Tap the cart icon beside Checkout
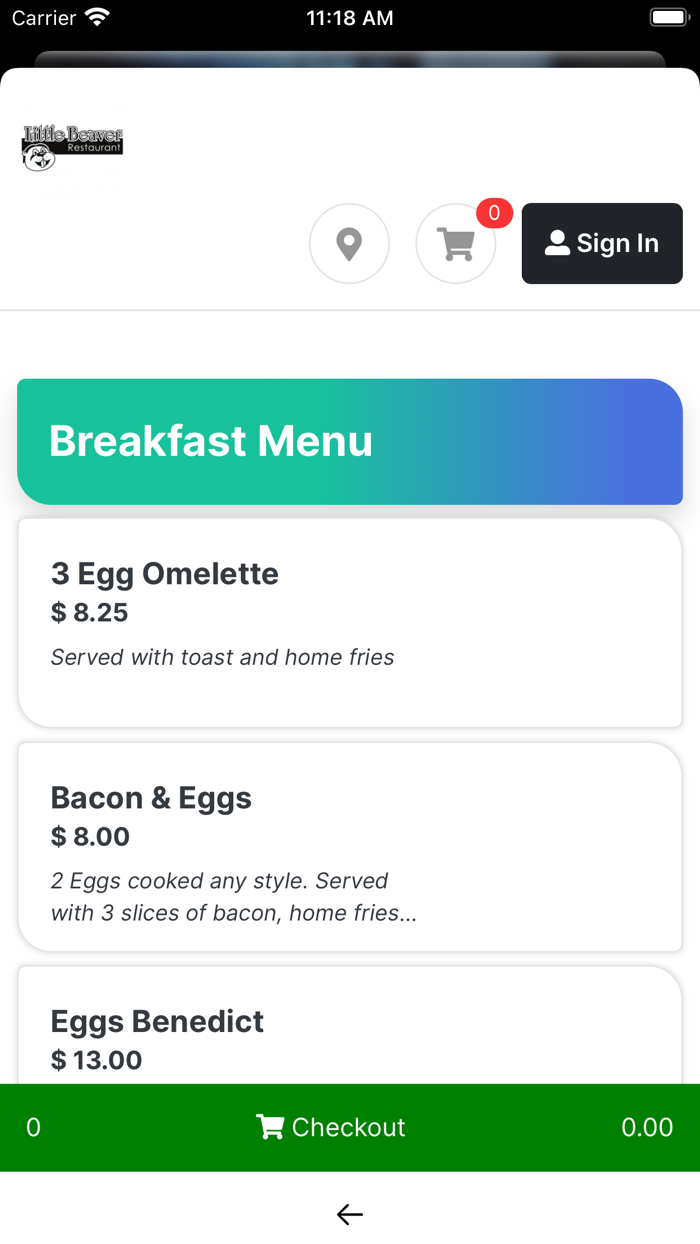The width and height of the screenshot is (700, 1244). [x=270, y=1127]
